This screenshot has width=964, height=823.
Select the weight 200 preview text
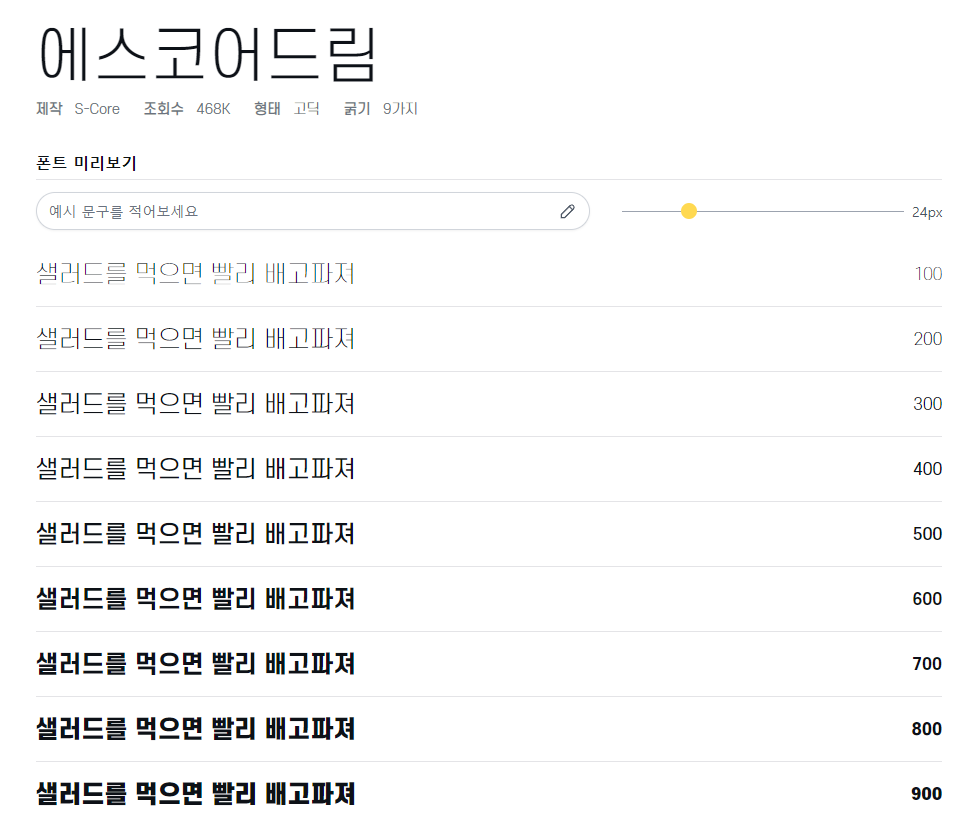[196, 339]
